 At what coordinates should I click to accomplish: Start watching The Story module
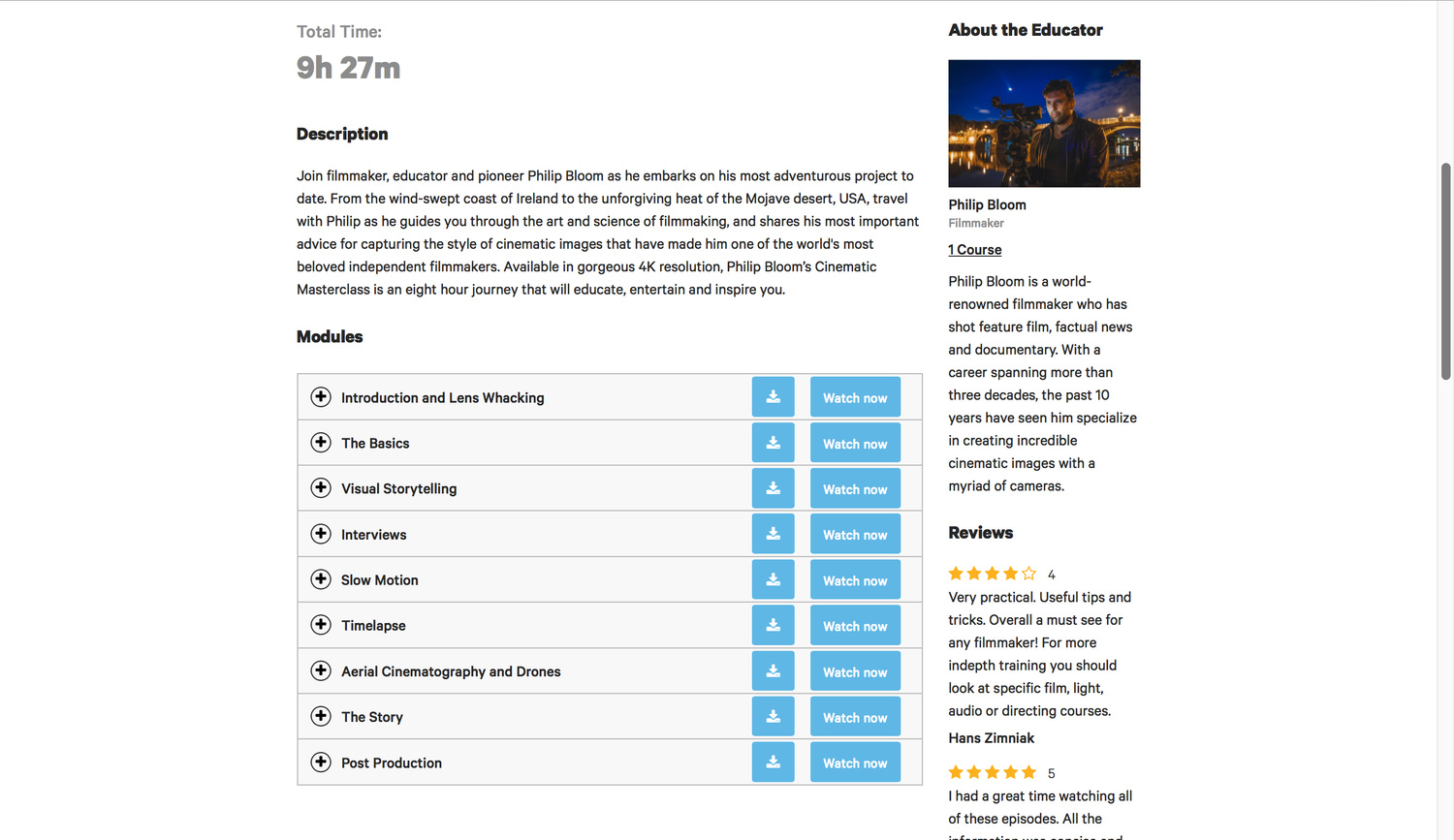(855, 717)
